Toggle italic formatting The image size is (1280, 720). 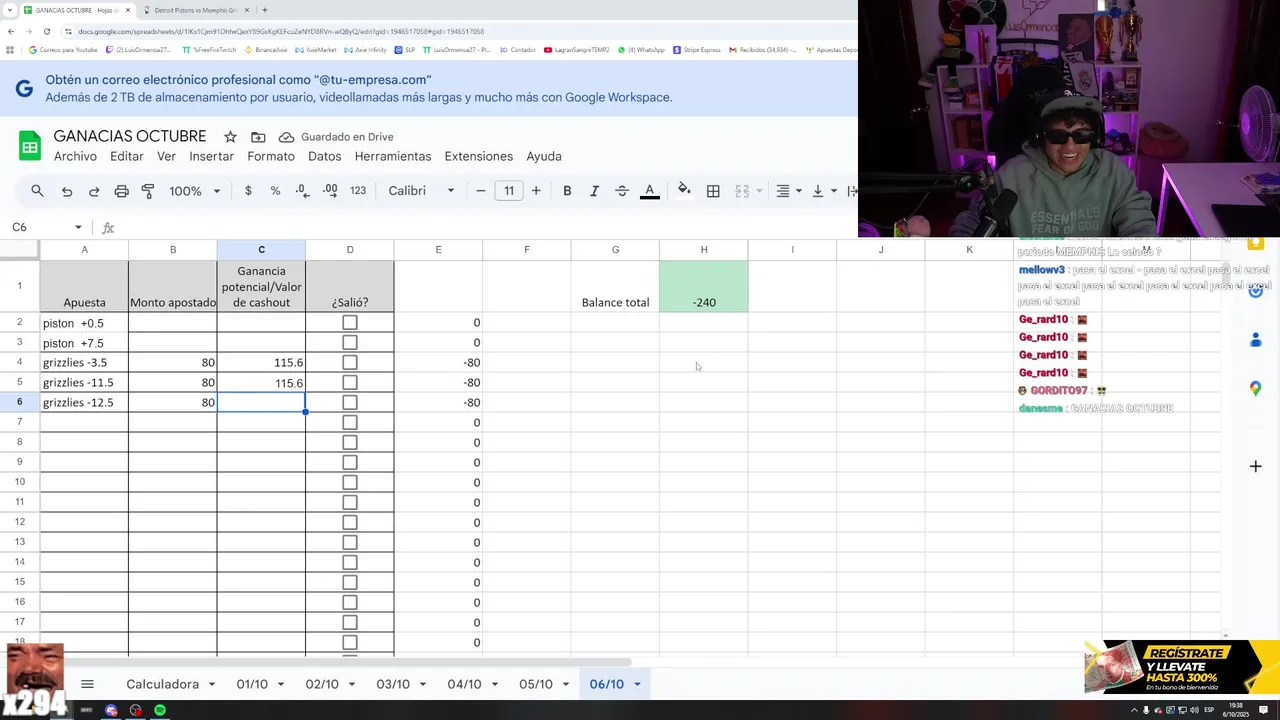pyautogui.click(x=594, y=191)
